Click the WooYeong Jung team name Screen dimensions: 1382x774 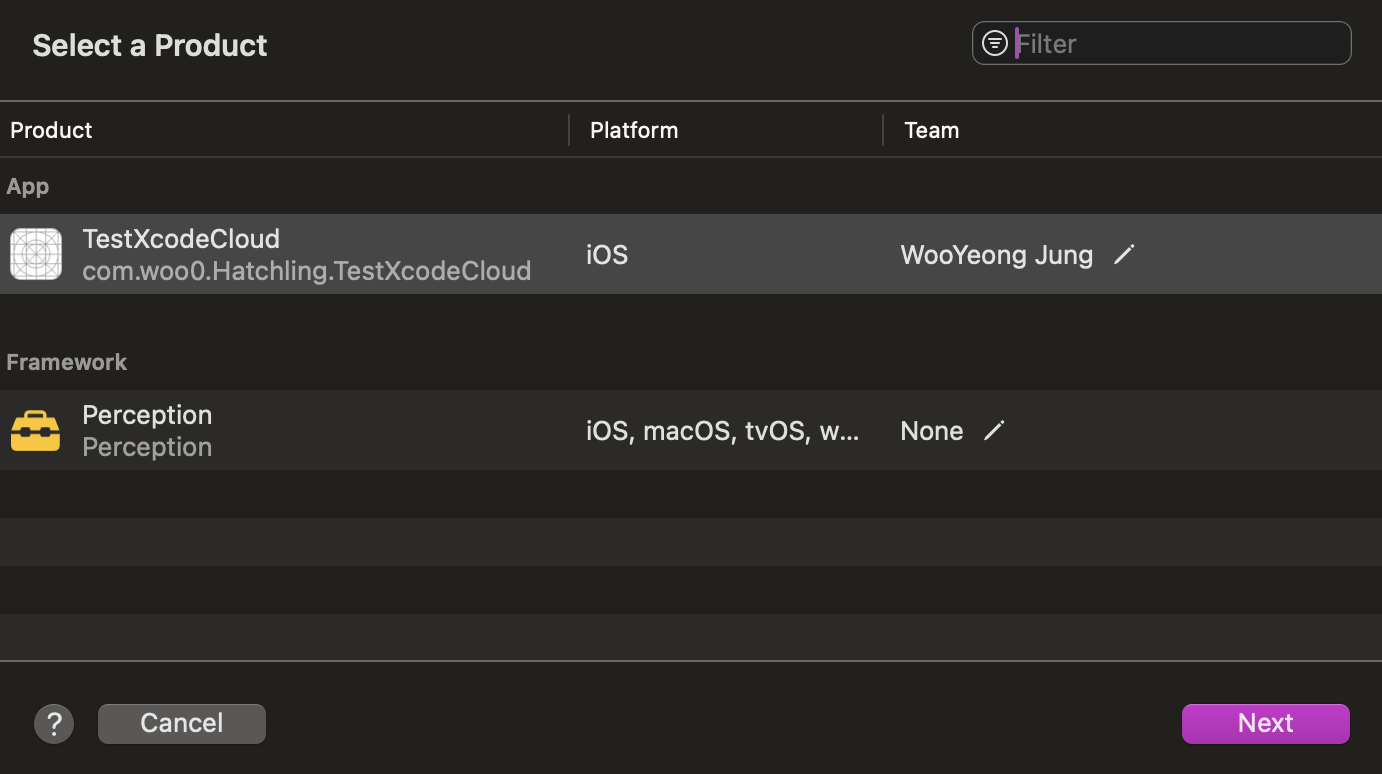(996, 255)
